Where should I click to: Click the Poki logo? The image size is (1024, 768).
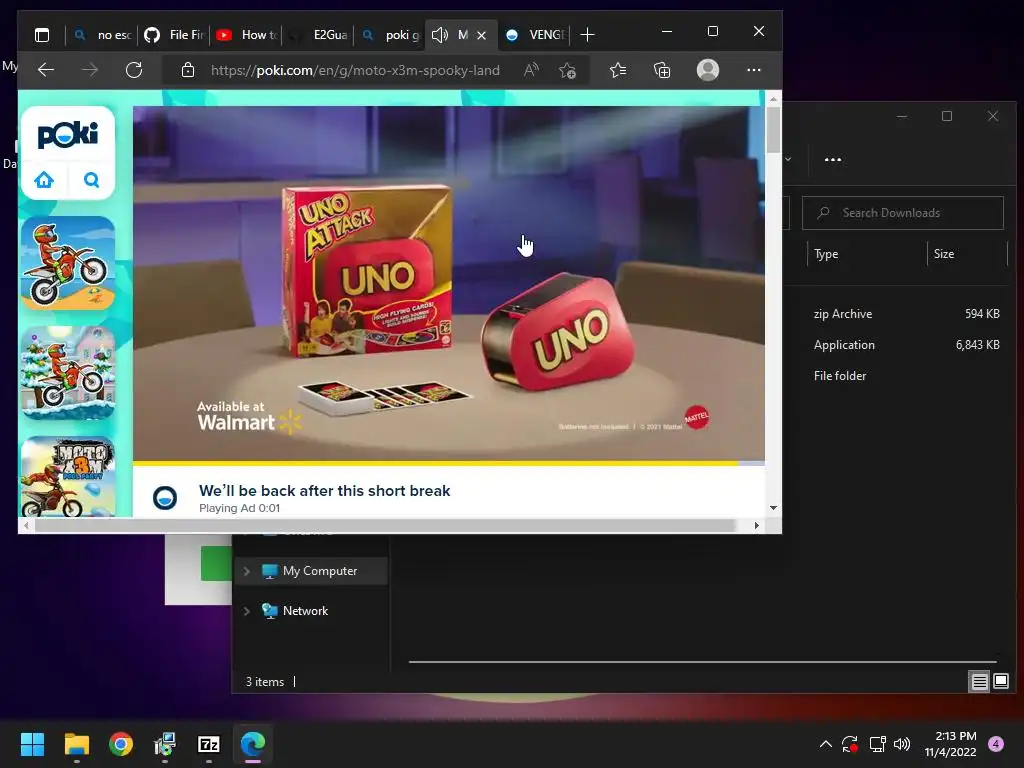pos(68,135)
